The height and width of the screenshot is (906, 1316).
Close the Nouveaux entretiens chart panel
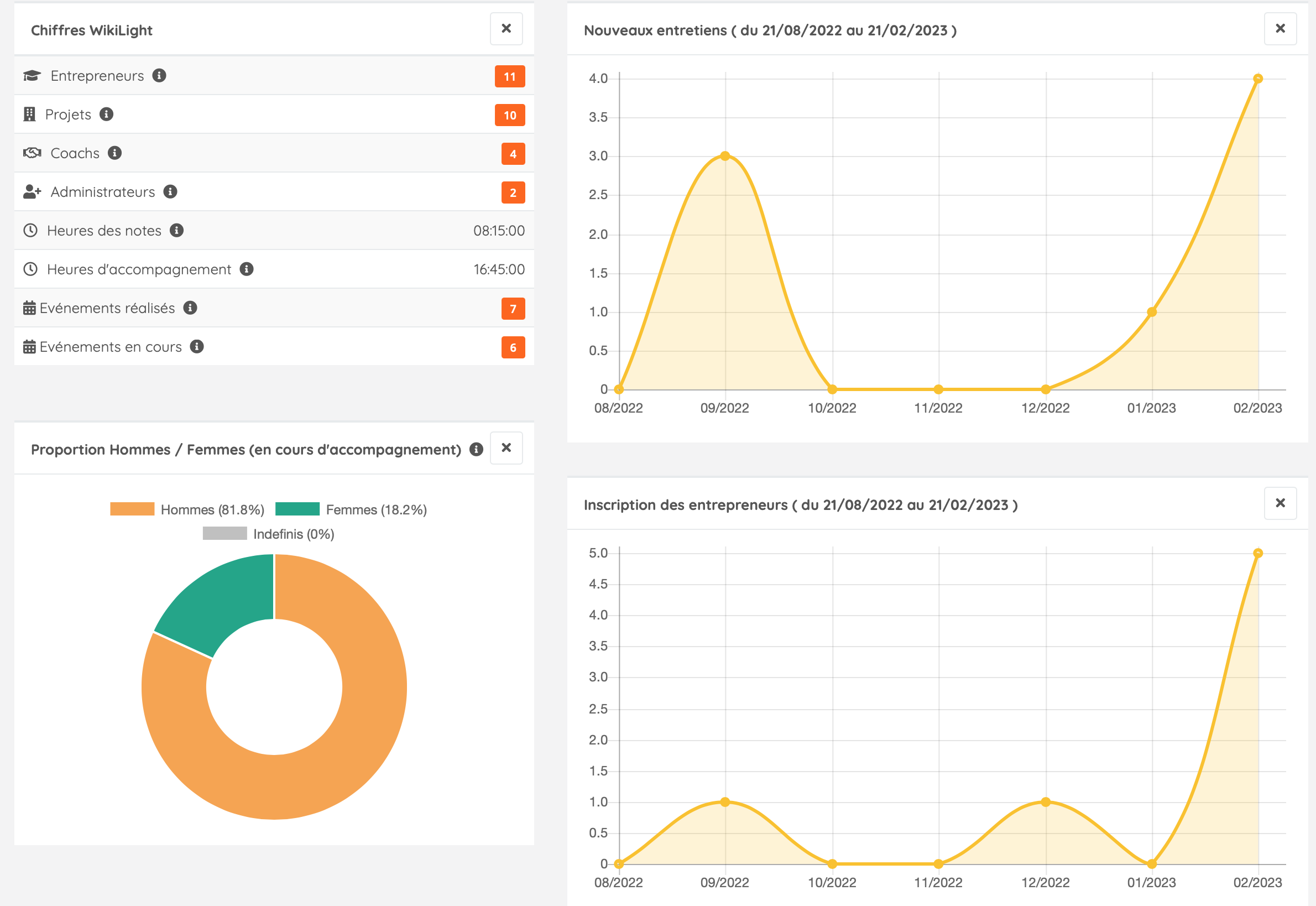point(1280,29)
